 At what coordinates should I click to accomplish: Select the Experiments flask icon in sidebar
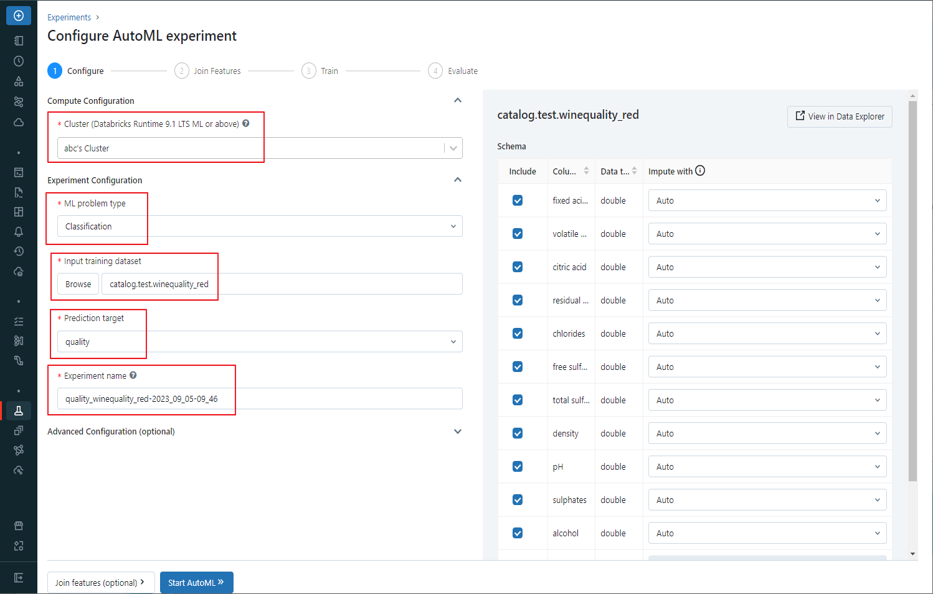click(18, 411)
